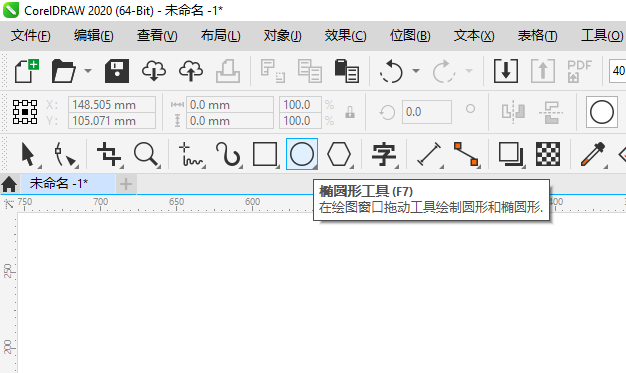The image size is (626, 373).
Task: Click the Export icon
Action: 543,71
